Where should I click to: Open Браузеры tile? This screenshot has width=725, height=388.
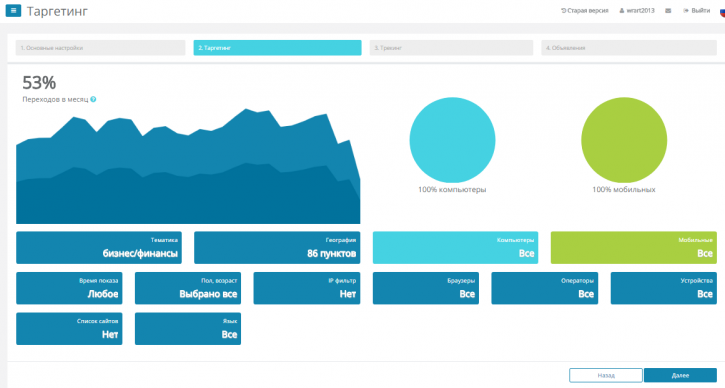[x=426, y=288]
